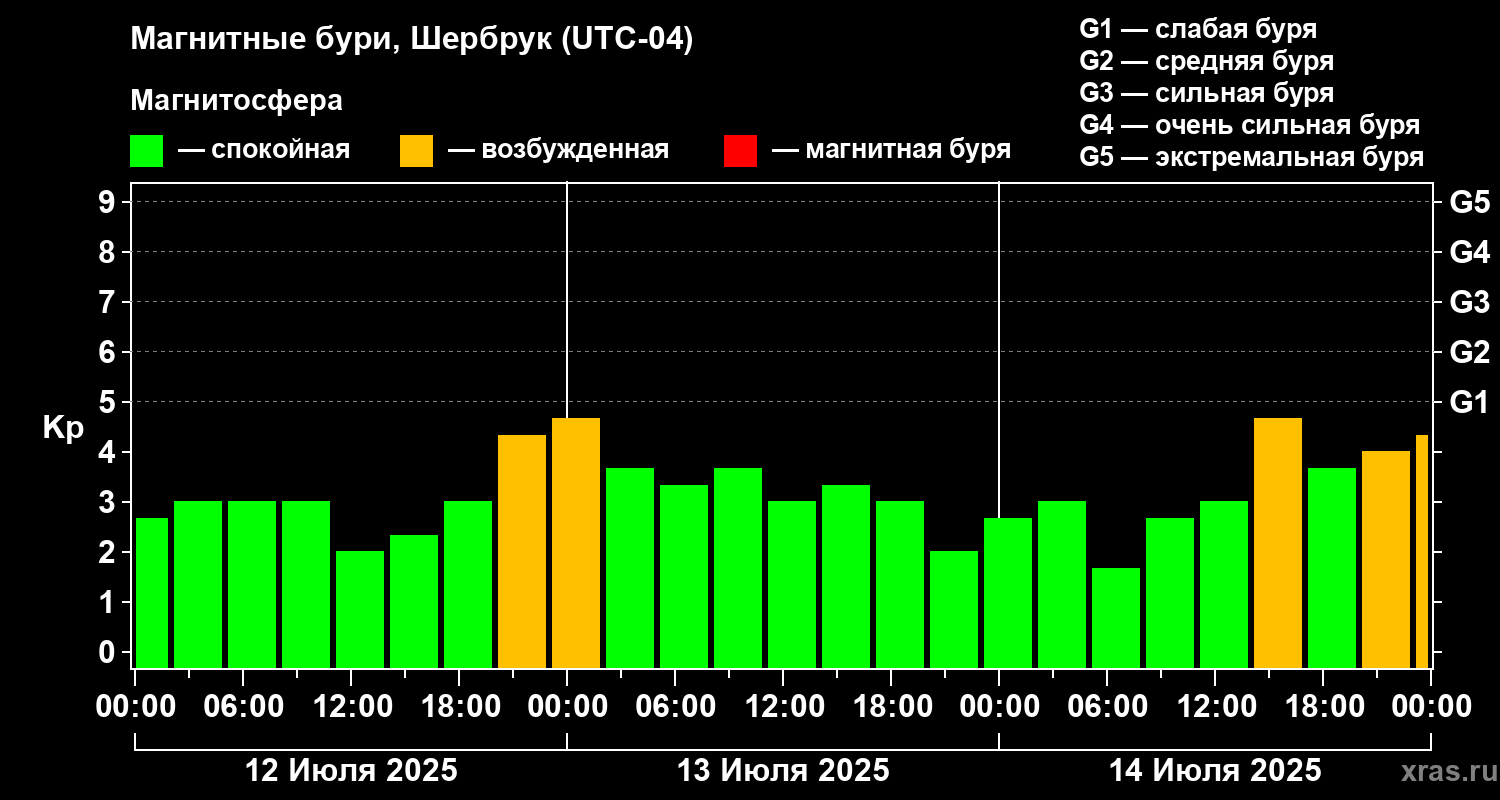Image resolution: width=1500 pixels, height=800 pixels.
Task: Click the 18:00 time label for 13 July
Action: (891, 706)
